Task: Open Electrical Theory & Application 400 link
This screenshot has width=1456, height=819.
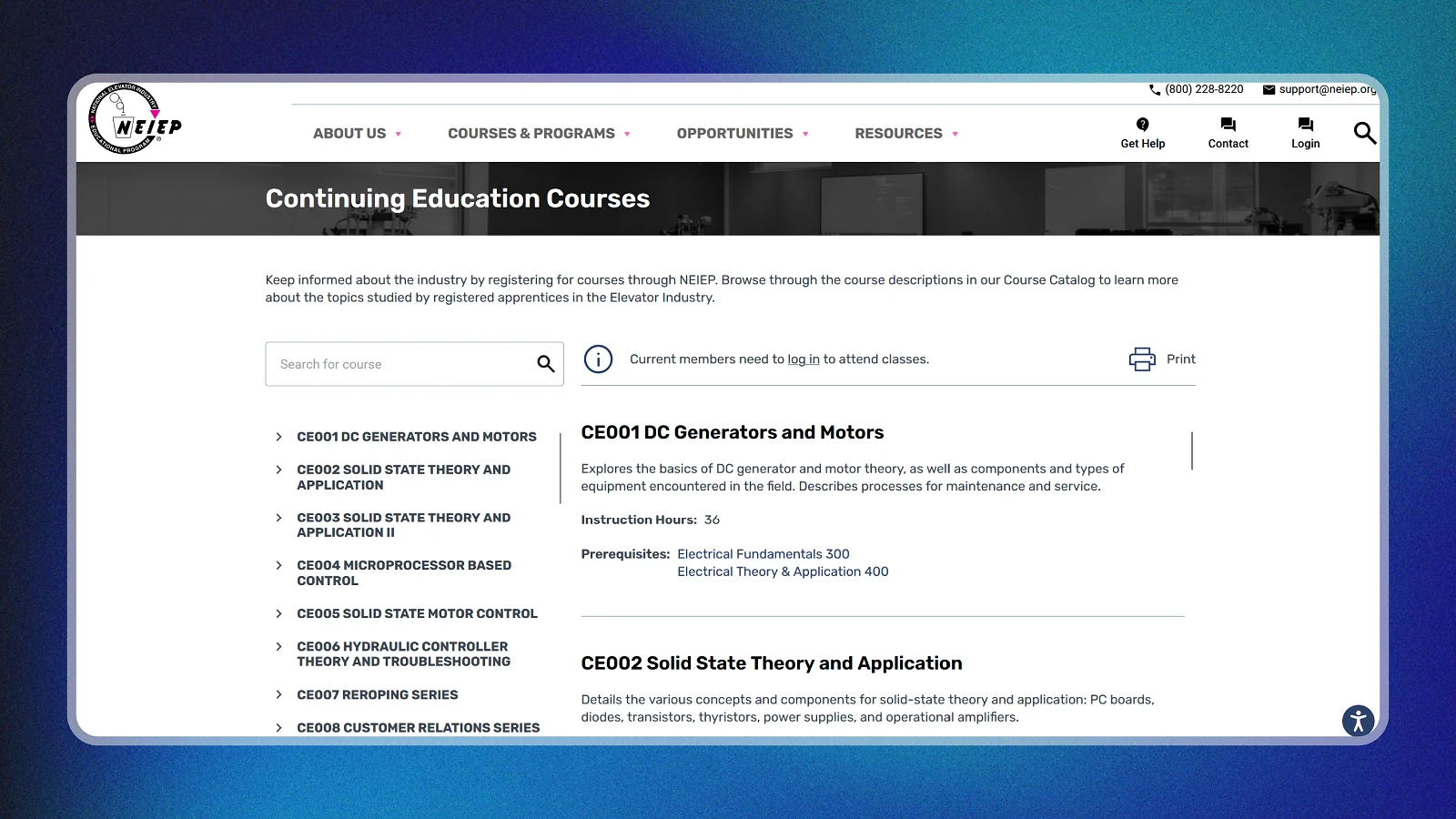Action: click(x=783, y=571)
